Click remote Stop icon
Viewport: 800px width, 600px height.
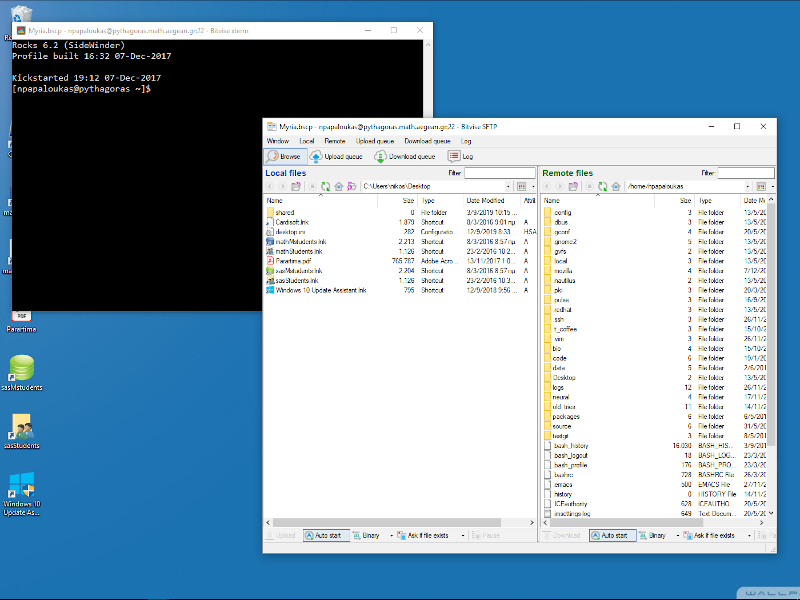pyautogui.click(x=589, y=186)
